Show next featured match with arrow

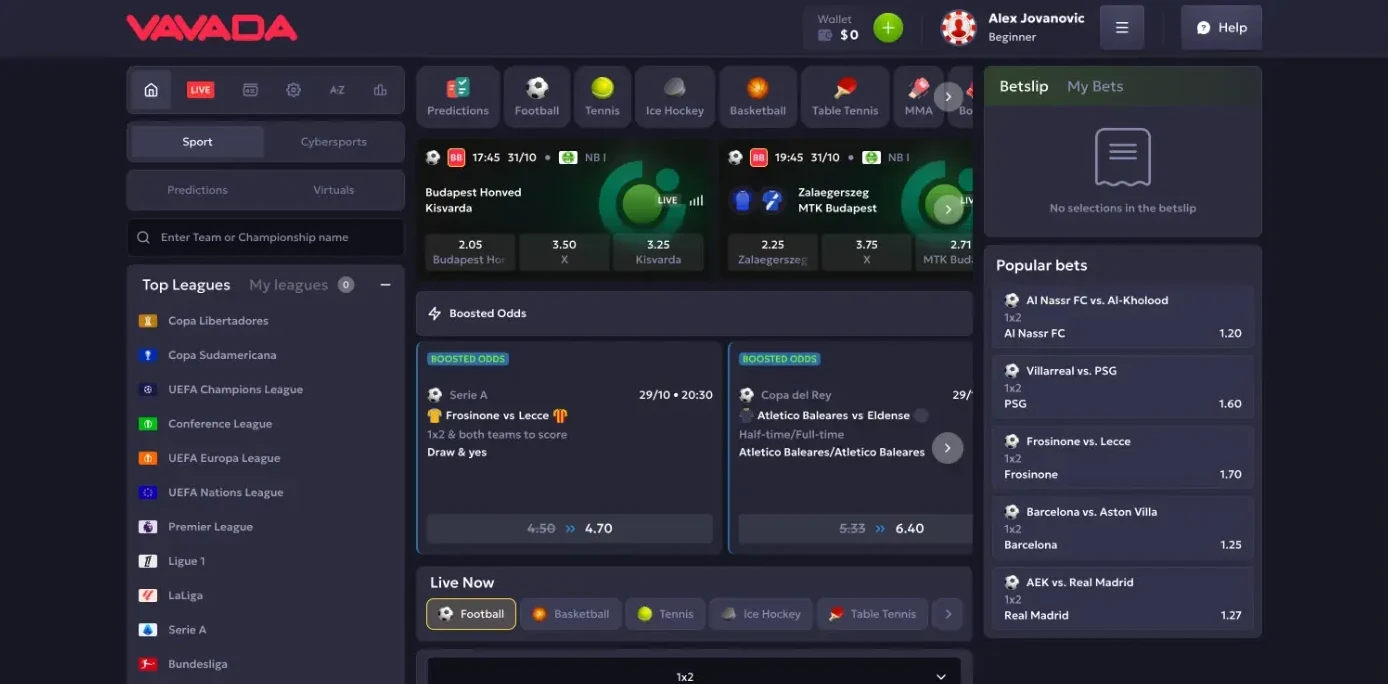pos(948,208)
